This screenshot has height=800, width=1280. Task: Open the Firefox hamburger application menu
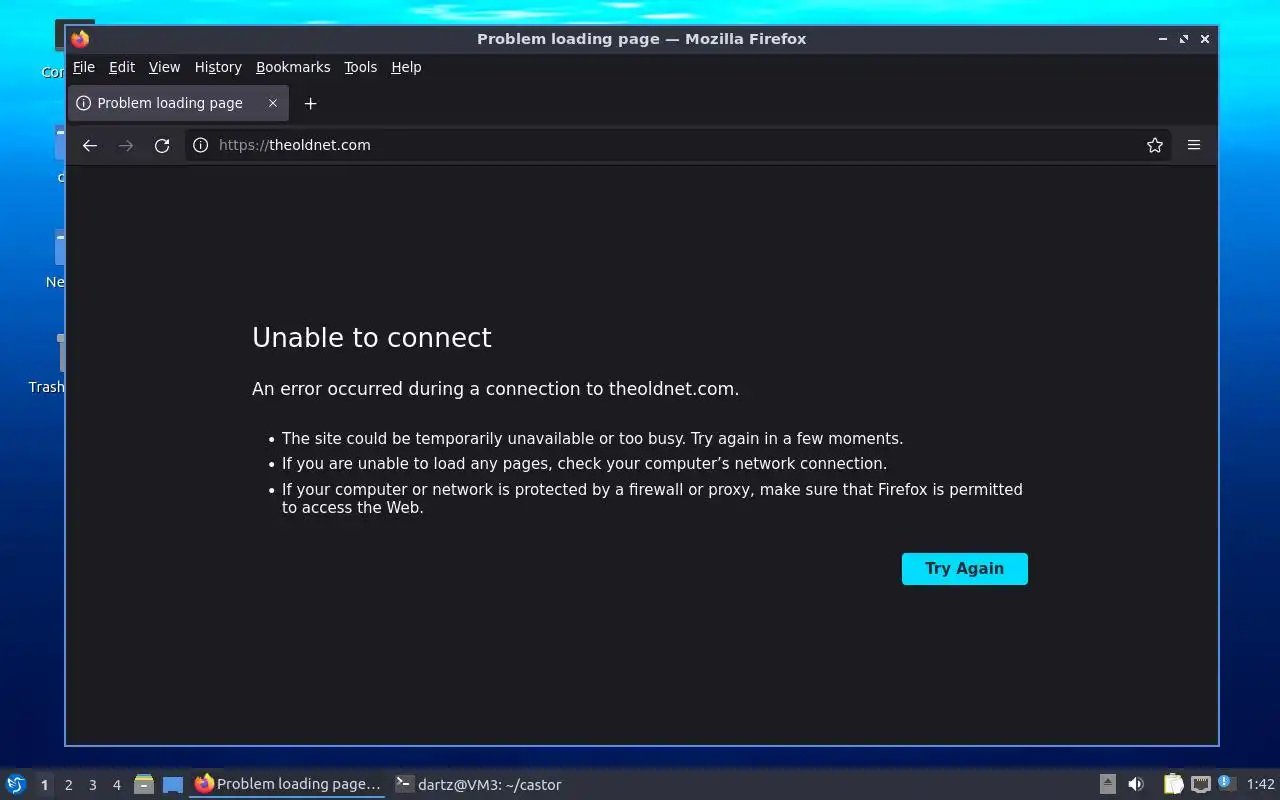(1194, 145)
